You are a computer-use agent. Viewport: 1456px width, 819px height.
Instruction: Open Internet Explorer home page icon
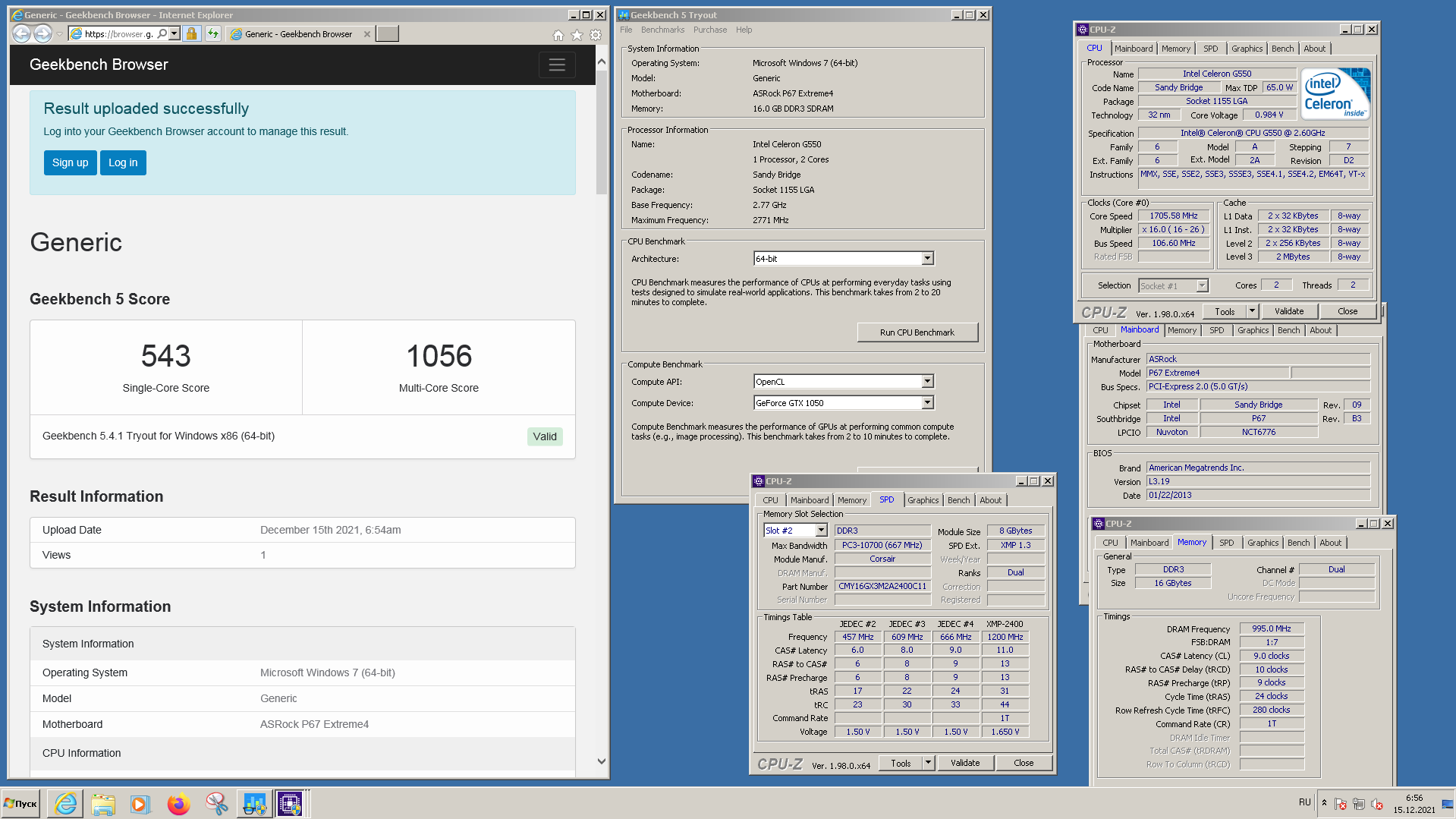point(558,35)
